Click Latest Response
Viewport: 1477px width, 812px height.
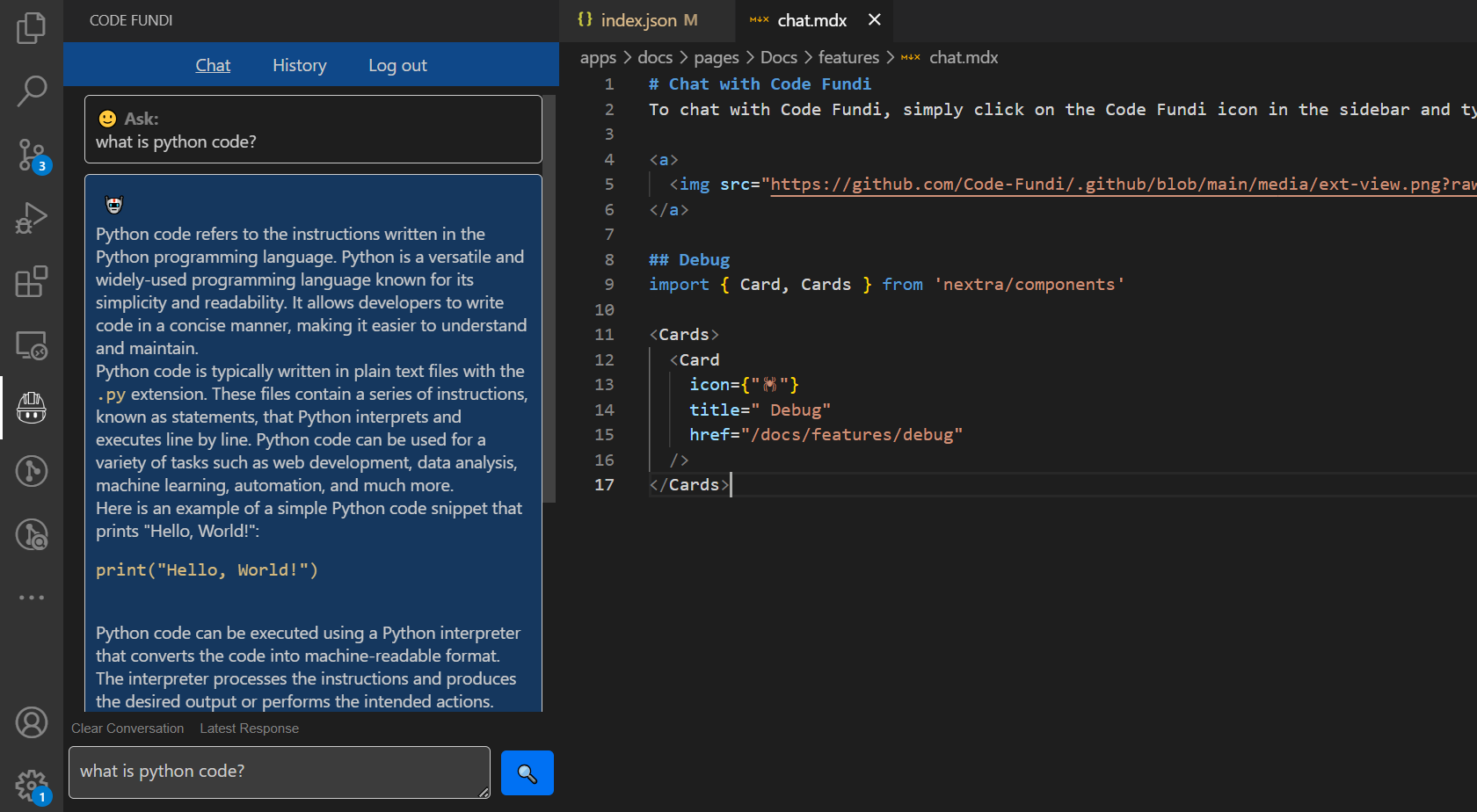(249, 729)
